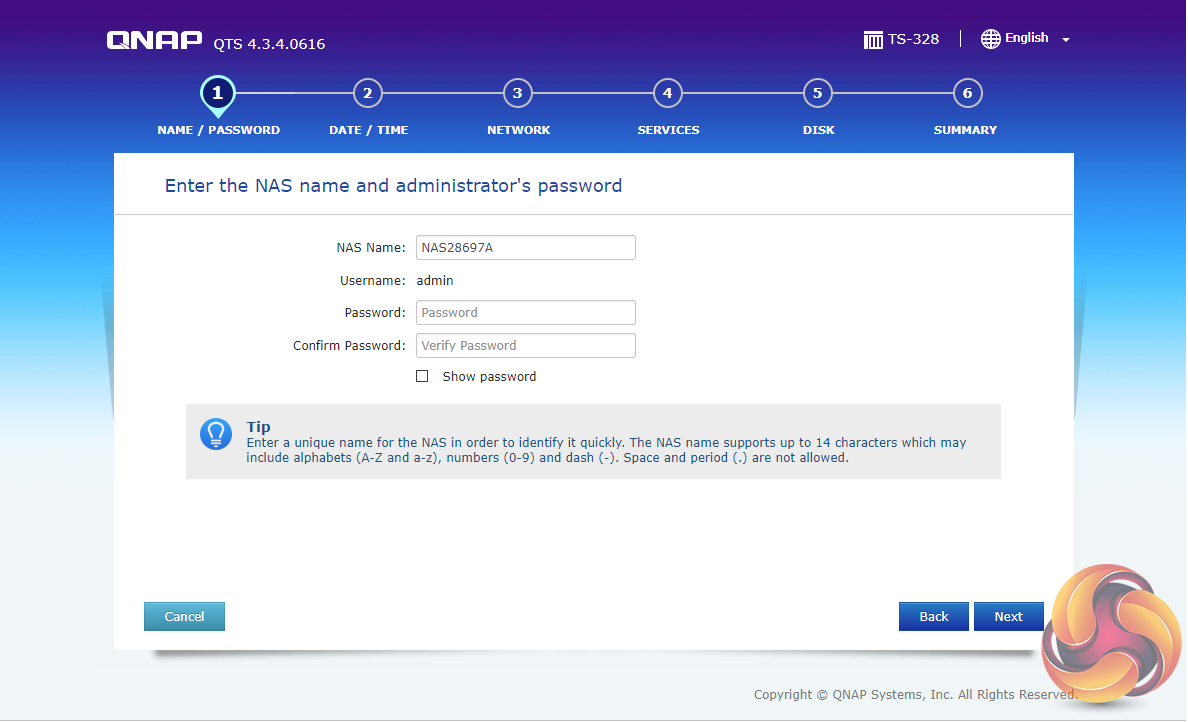Click the Password input field
Image resolution: width=1188 pixels, height=722 pixels.
(526, 313)
